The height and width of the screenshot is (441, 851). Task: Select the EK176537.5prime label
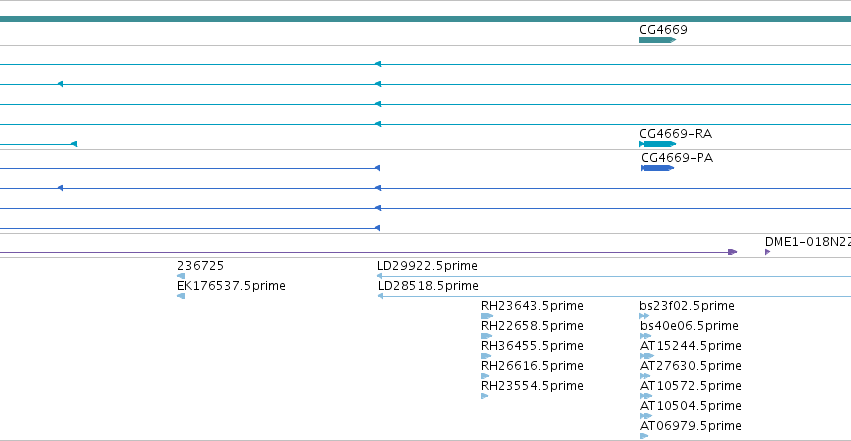231,285
